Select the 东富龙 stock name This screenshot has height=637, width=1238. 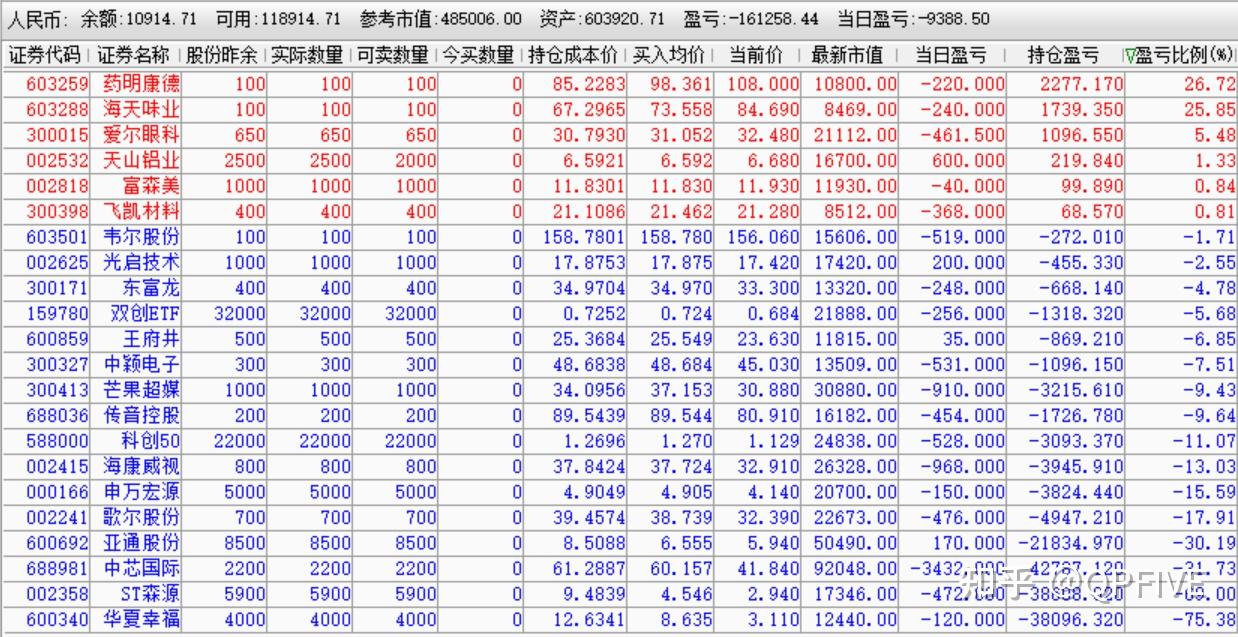[150, 288]
